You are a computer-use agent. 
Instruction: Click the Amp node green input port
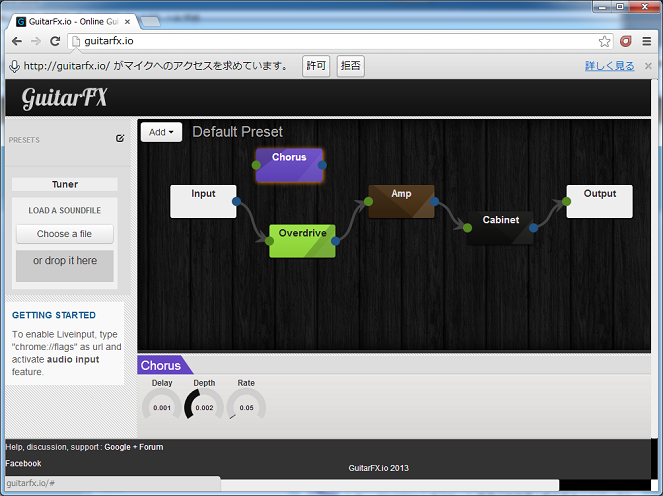pyautogui.click(x=368, y=201)
